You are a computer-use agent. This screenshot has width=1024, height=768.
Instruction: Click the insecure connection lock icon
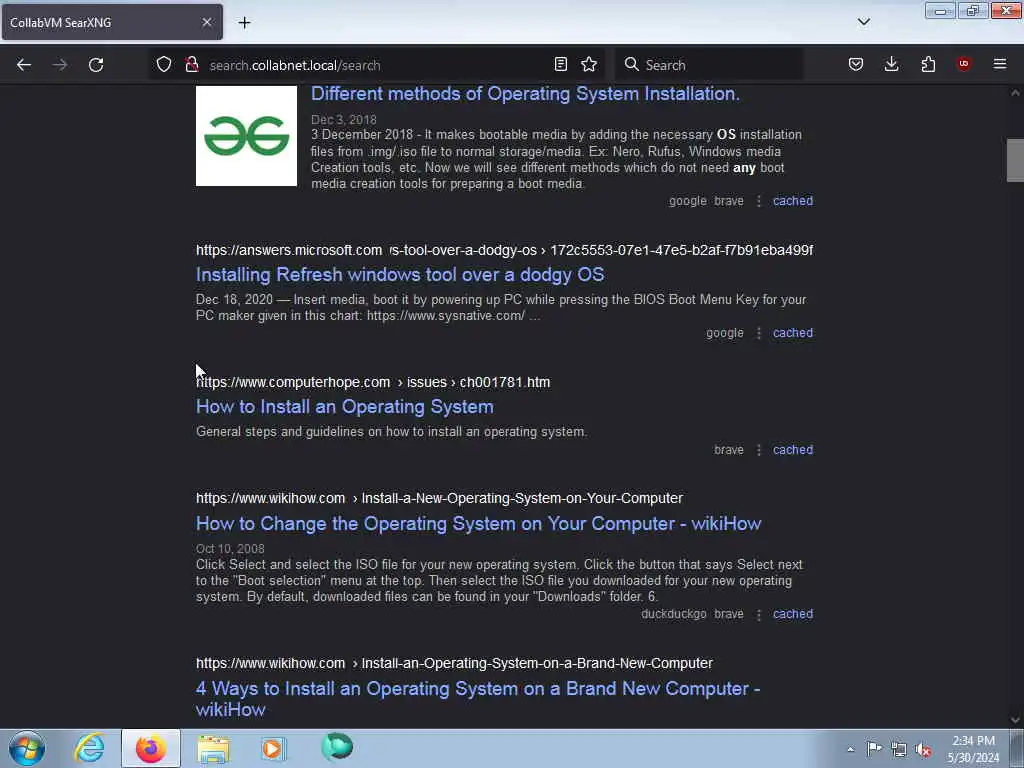191,64
